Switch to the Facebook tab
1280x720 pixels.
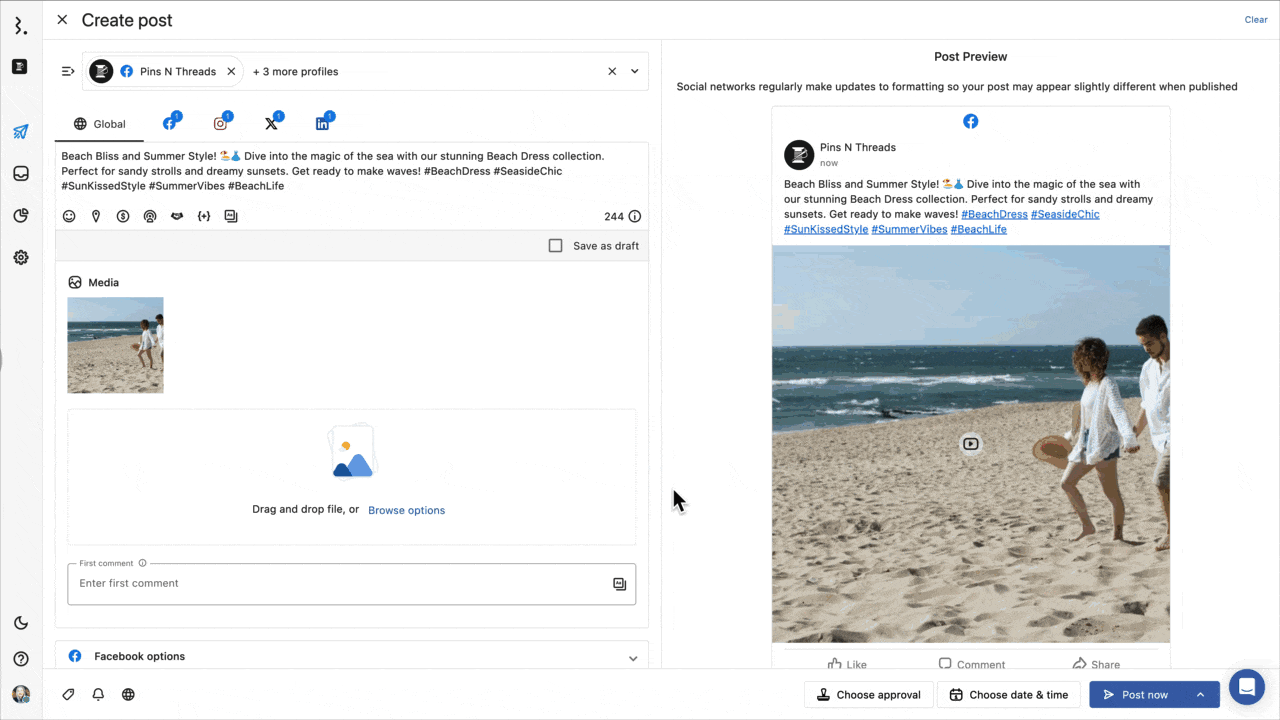click(x=170, y=124)
